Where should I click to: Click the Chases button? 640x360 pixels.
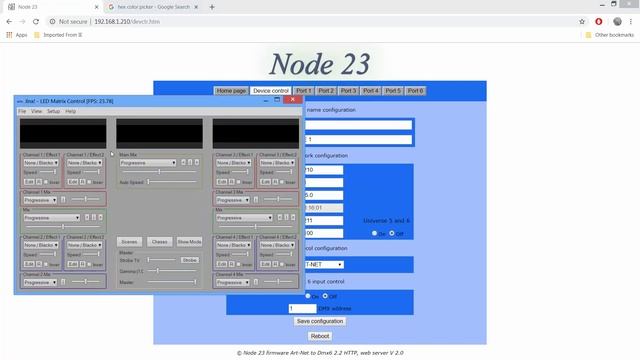160,242
